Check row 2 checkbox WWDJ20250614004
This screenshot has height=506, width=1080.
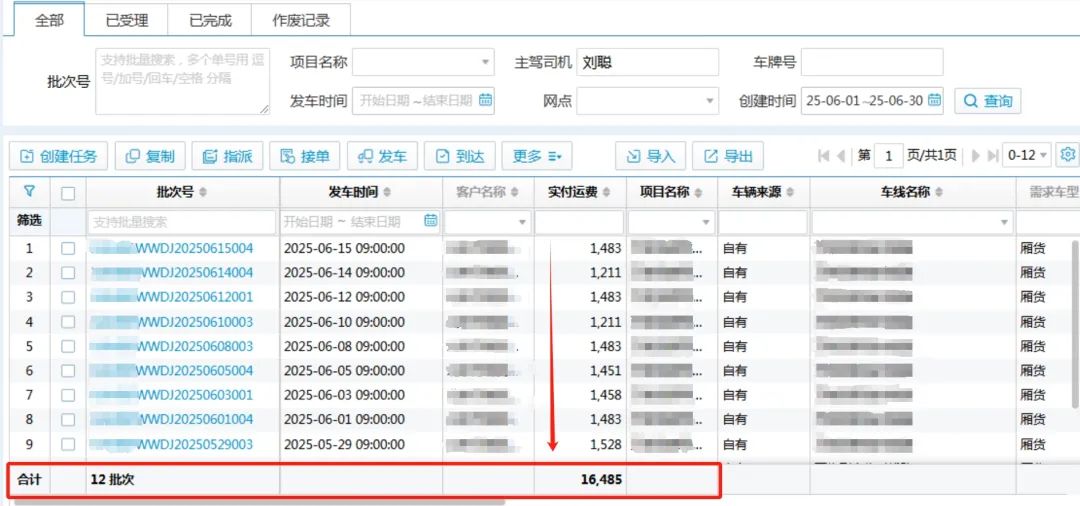click(x=68, y=273)
